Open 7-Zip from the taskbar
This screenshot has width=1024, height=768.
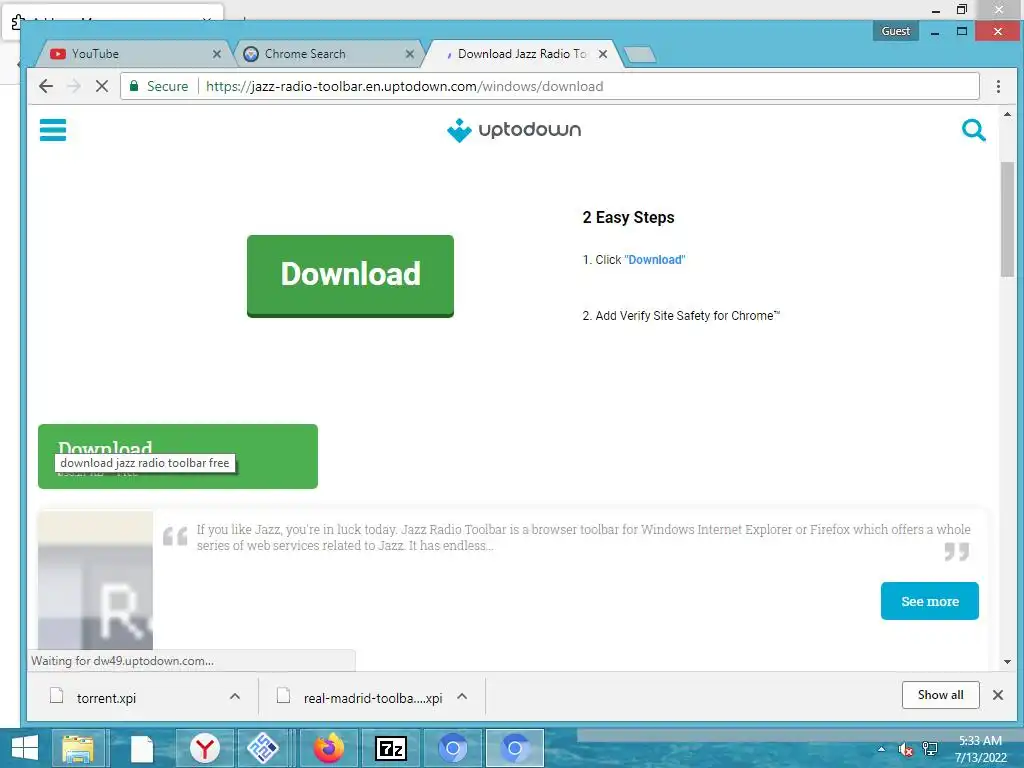[x=391, y=748]
